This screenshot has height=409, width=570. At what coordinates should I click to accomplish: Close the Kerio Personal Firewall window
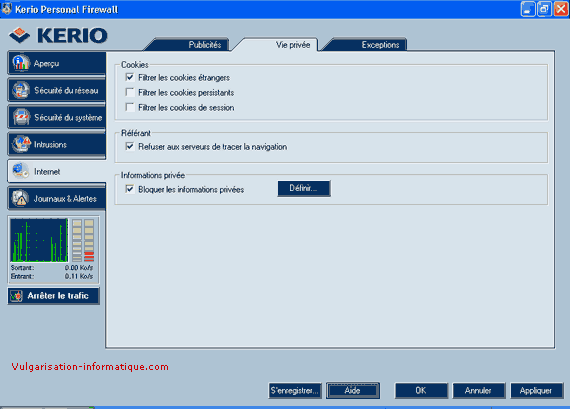coord(561,9)
